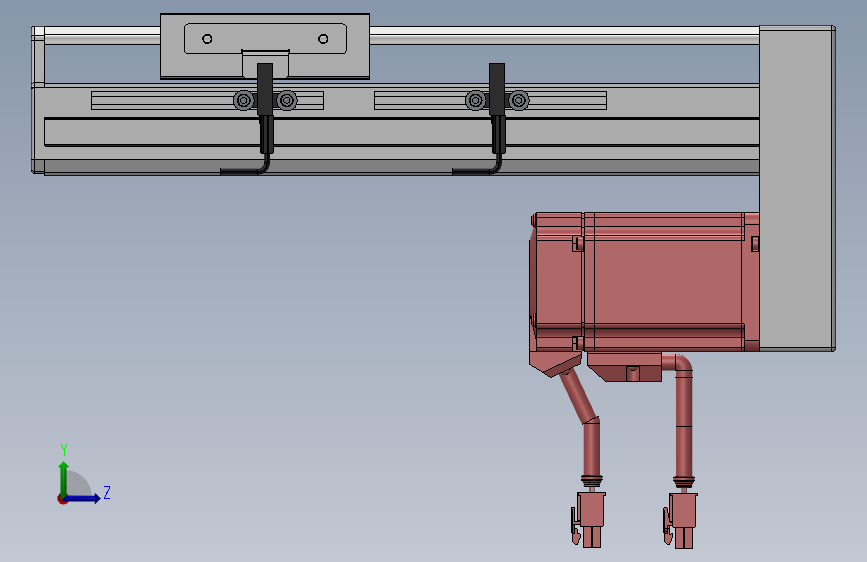Image resolution: width=867 pixels, height=562 pixels.
Task: Click the red origin dot of the triad
Action: [62, 499]
